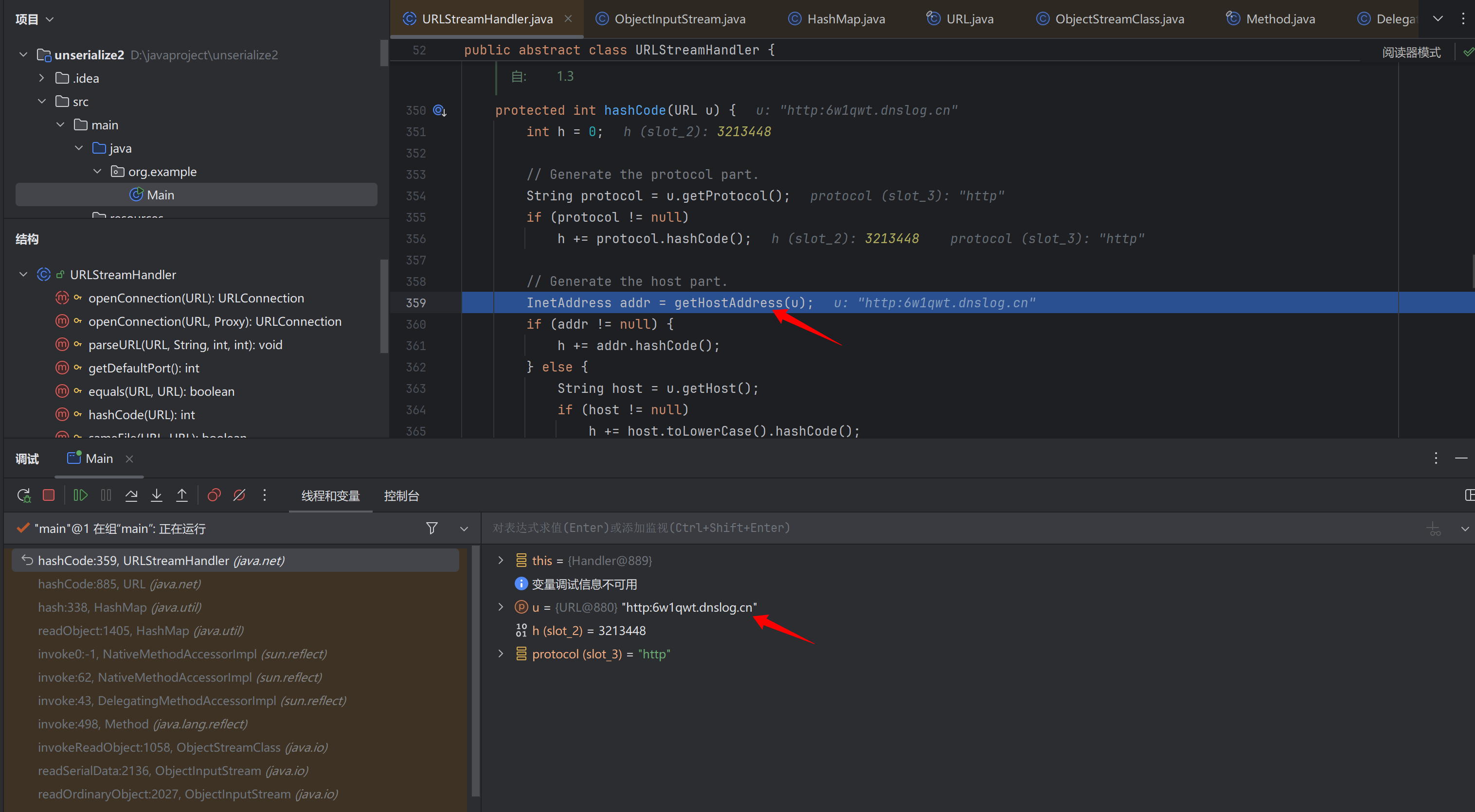The width and height of the screenshot is (1475, 812).
Task: Expand the .idea folder
Action: tap(41, 78)
